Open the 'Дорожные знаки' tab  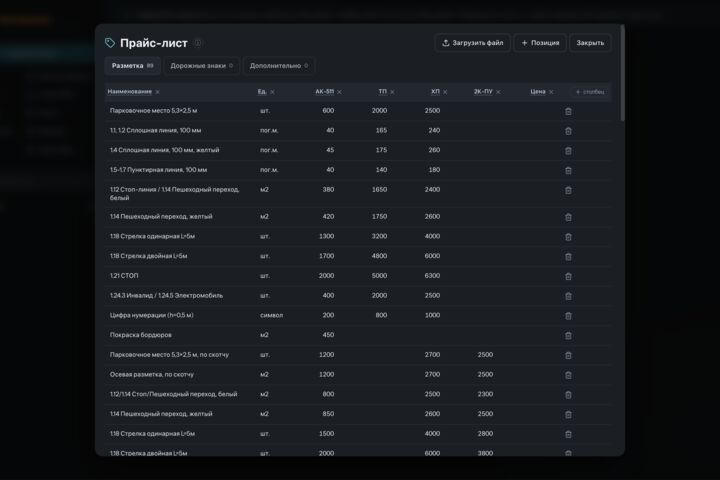[x=202, y=66]
